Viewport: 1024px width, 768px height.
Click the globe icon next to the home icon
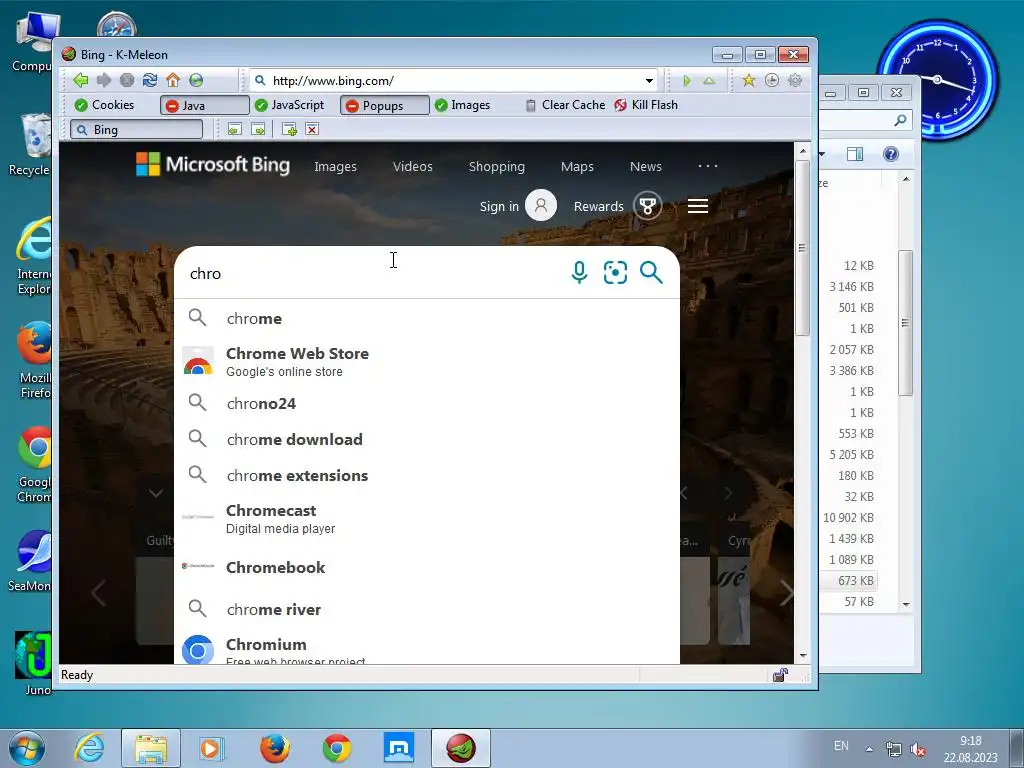196,80
